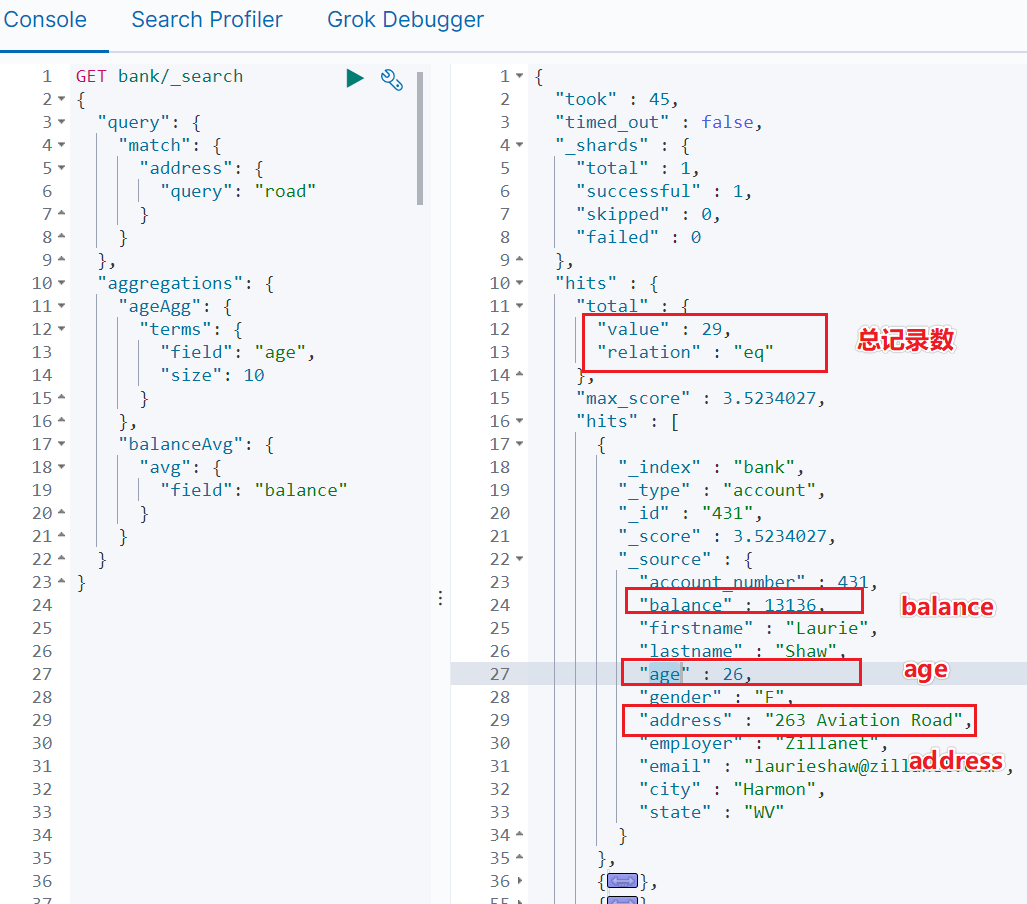1027x904 pixels.
Task: Collapse the balanceAvg block on request line 17
Action: tap(62, 444)
